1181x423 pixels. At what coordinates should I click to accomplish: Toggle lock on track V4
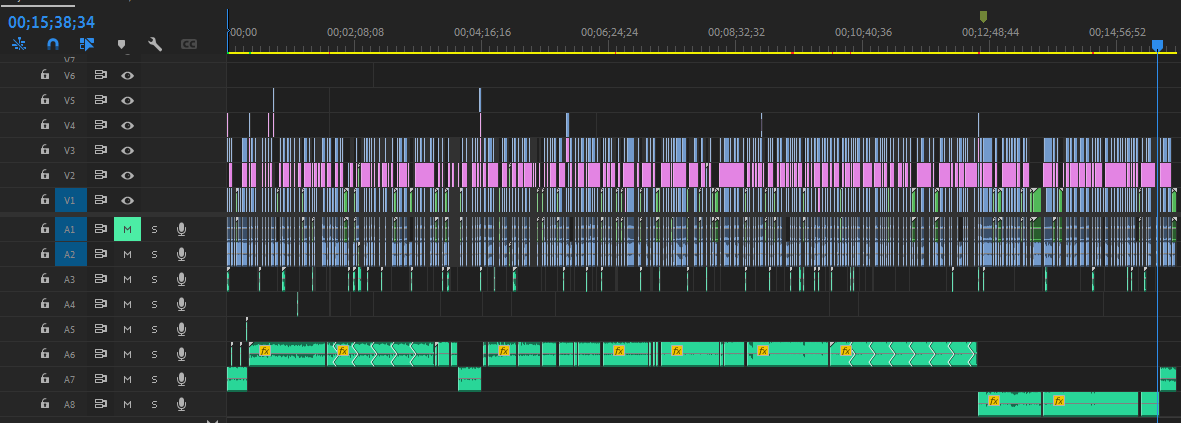44,125
